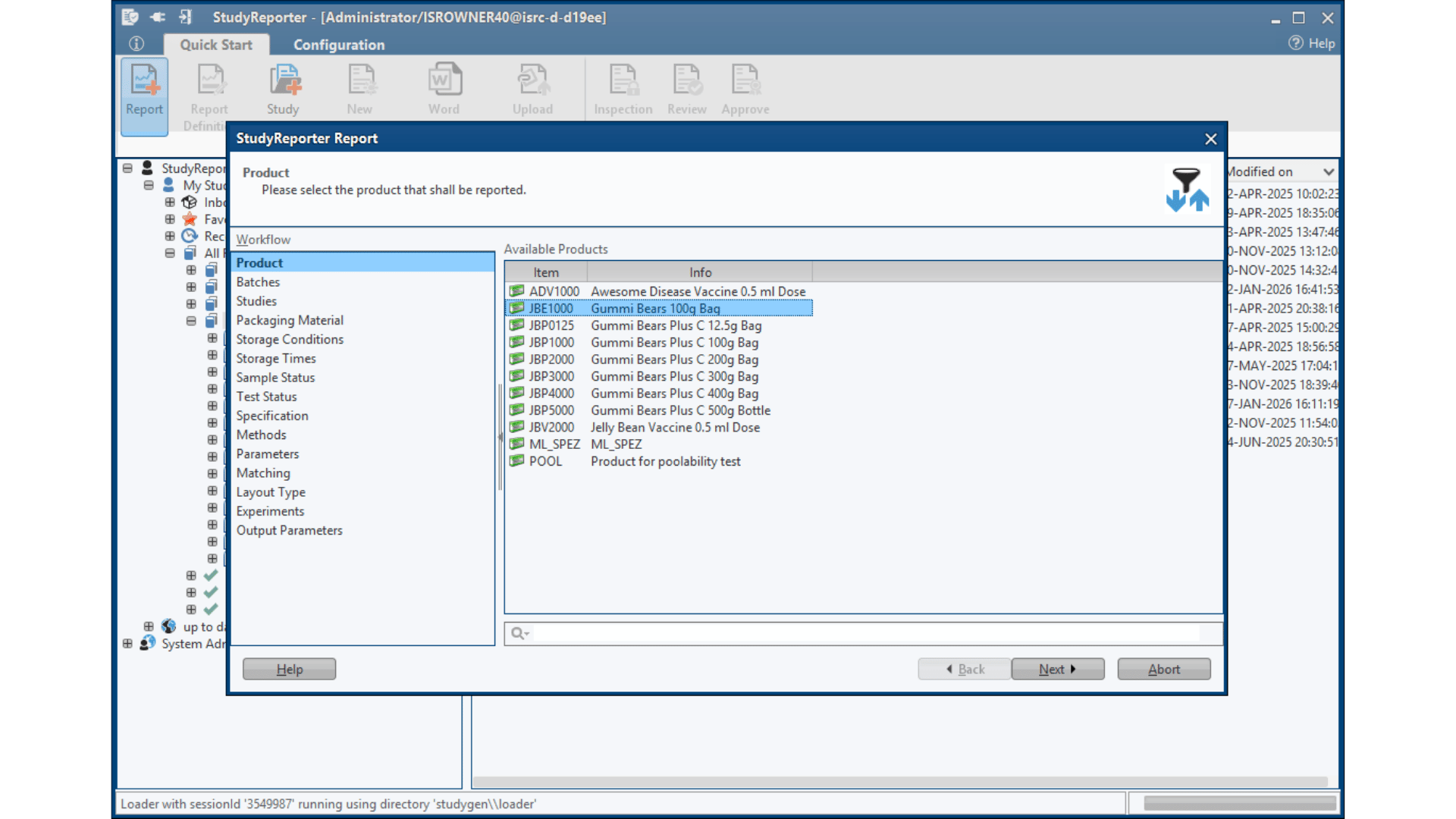Click the product search input field

coord(864,633)
